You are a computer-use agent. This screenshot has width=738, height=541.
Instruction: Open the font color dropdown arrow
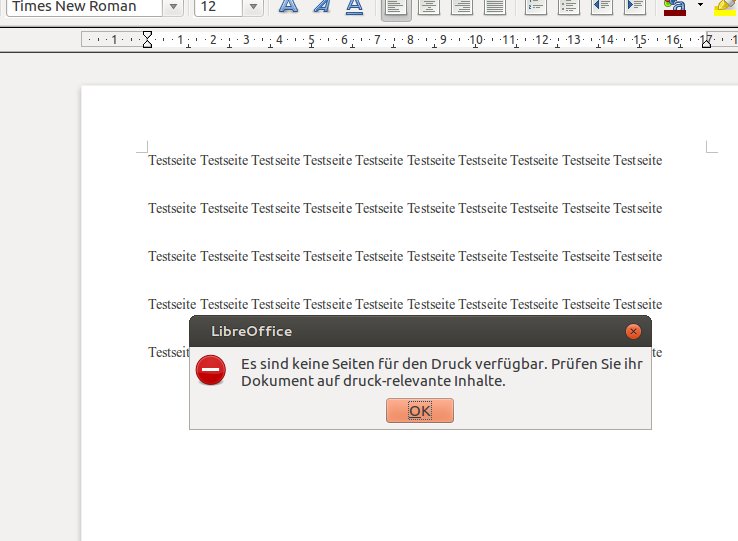pyautogui.click(x=700, y=6)
